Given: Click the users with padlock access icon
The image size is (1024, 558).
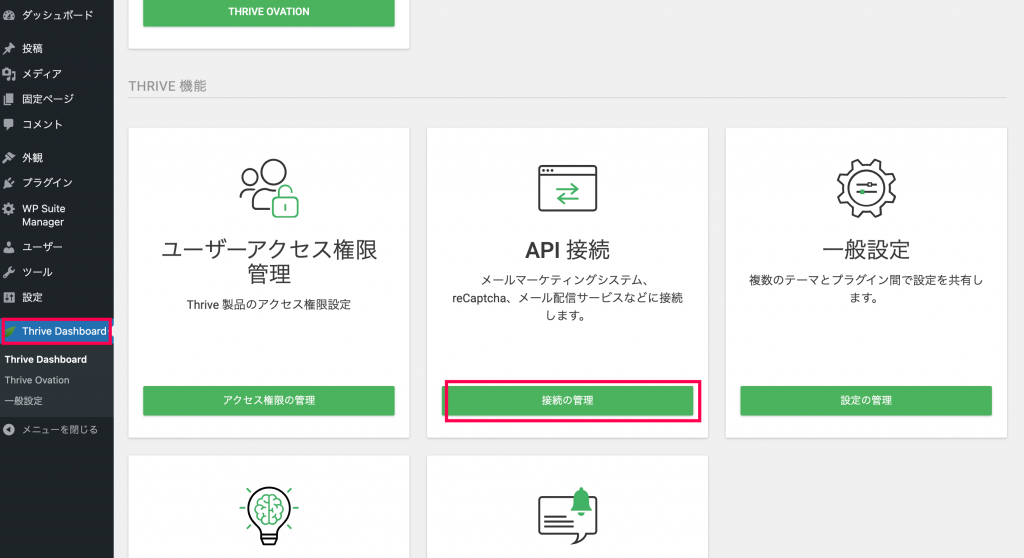Looking at the screenshot, I should [x=269, y=188].
